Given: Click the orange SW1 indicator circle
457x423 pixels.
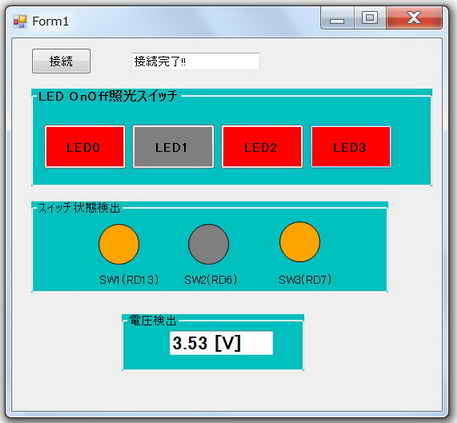Looking at the screenshot, I should pos(119,244).
